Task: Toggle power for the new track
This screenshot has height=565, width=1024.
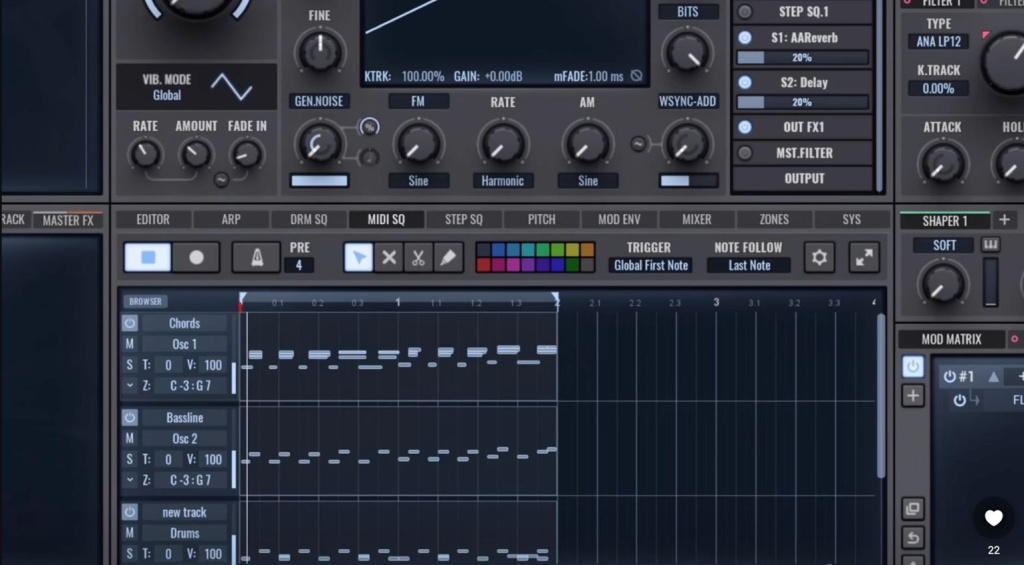Action: coord(129,512)
